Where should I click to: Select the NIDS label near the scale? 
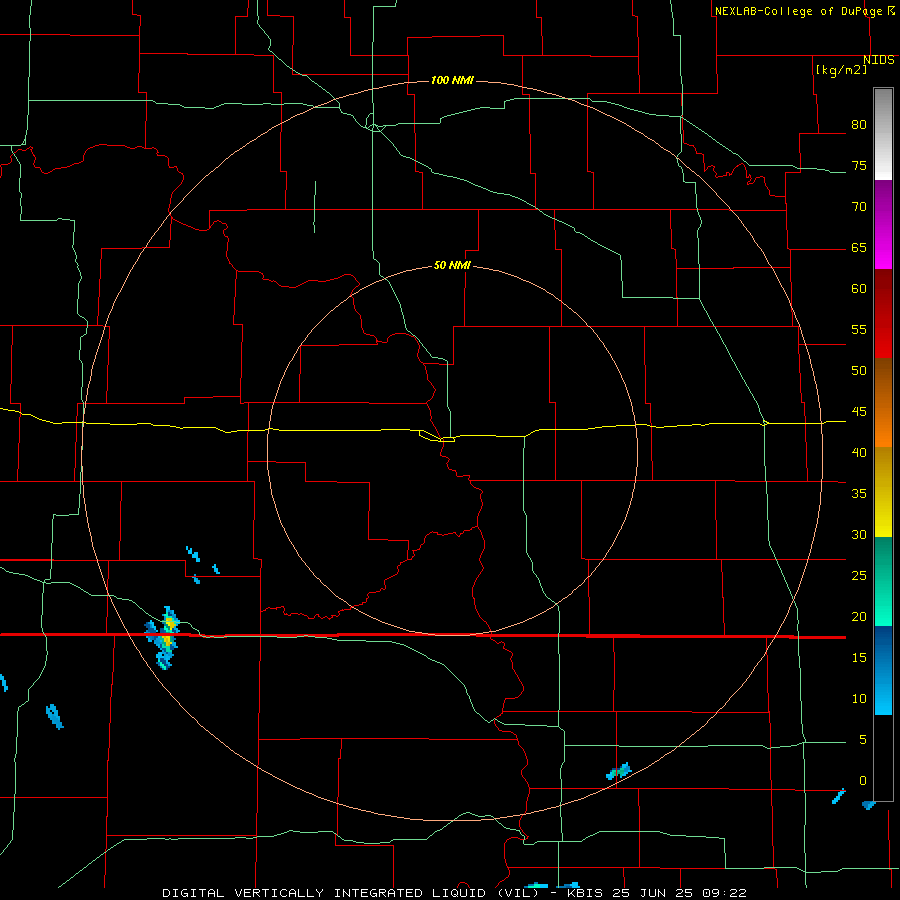click(x=878, y=60)
